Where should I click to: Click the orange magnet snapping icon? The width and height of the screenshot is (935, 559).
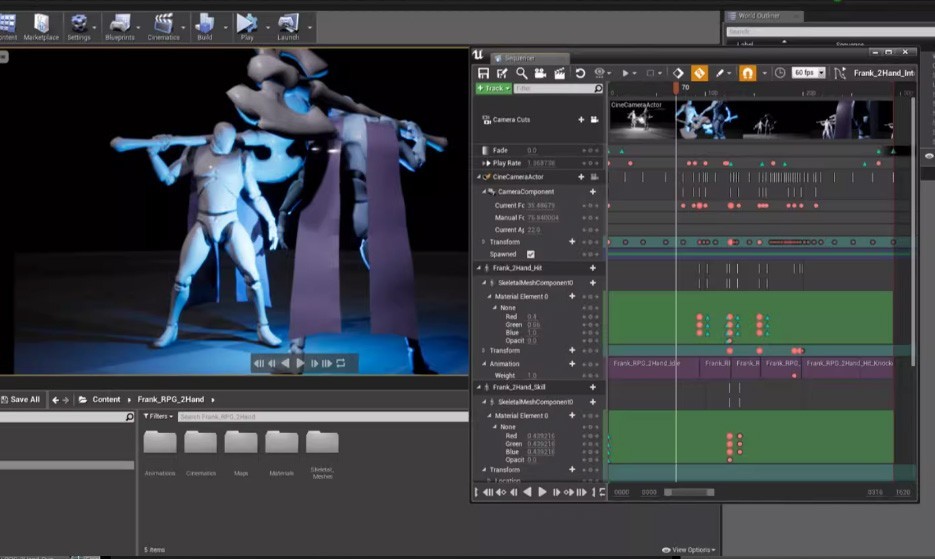tap(747, 73)
